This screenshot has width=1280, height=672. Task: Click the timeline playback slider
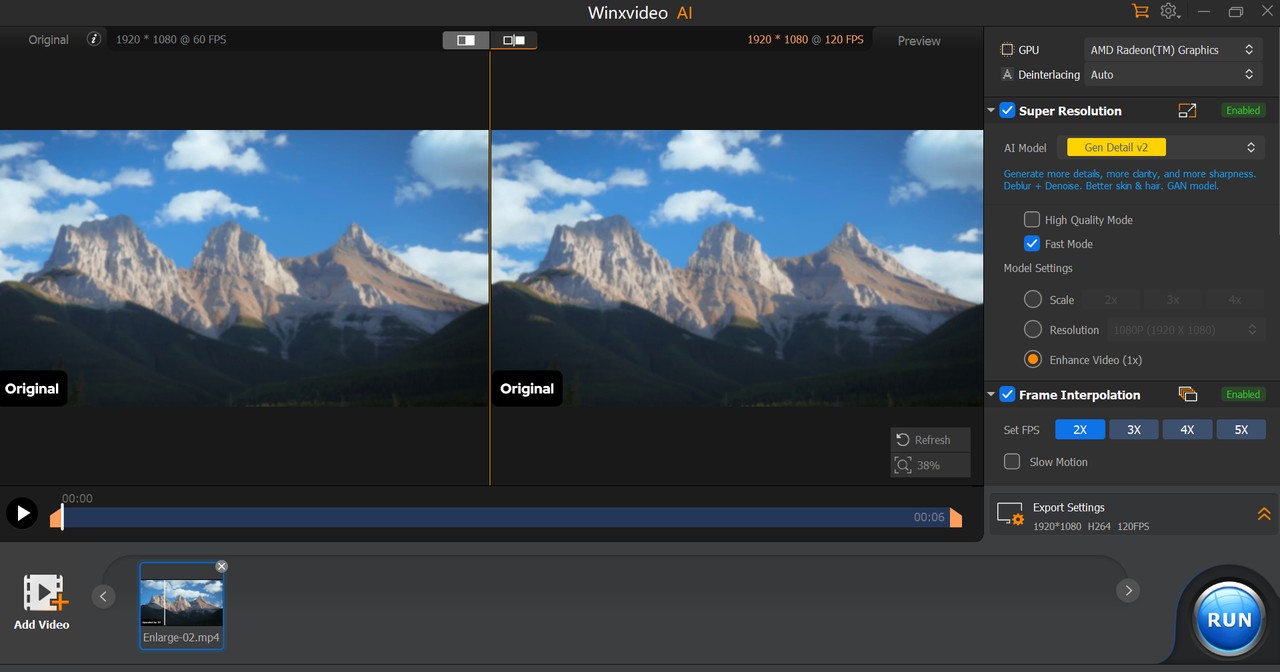(x=500, y=517)
